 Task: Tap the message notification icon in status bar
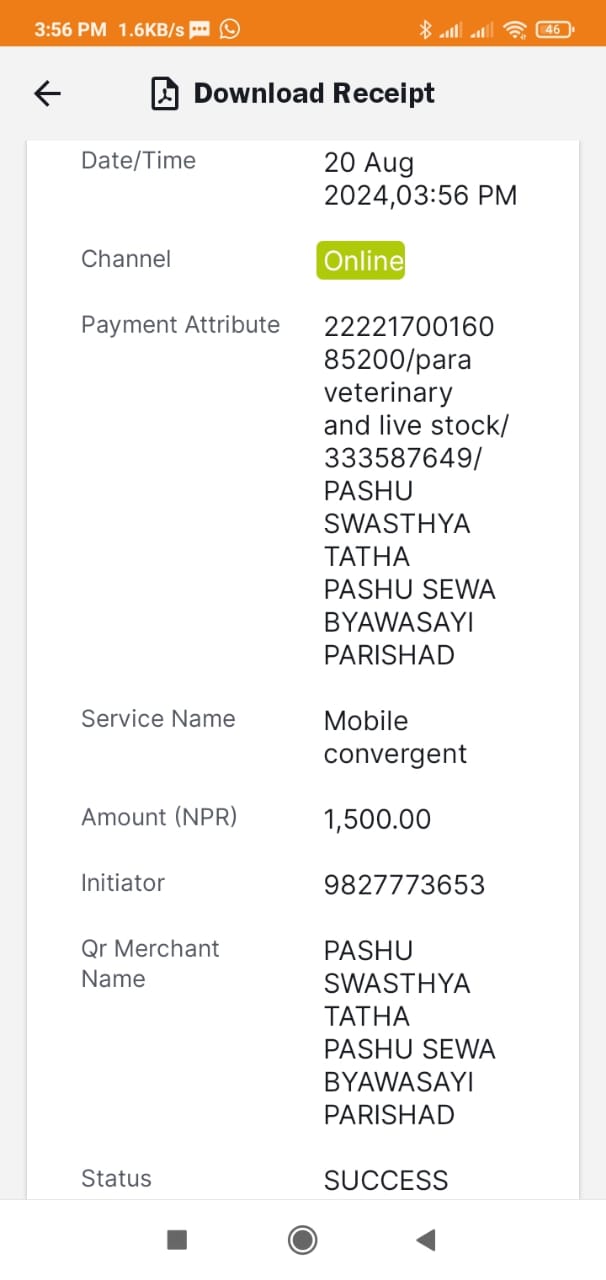[200, 29]
